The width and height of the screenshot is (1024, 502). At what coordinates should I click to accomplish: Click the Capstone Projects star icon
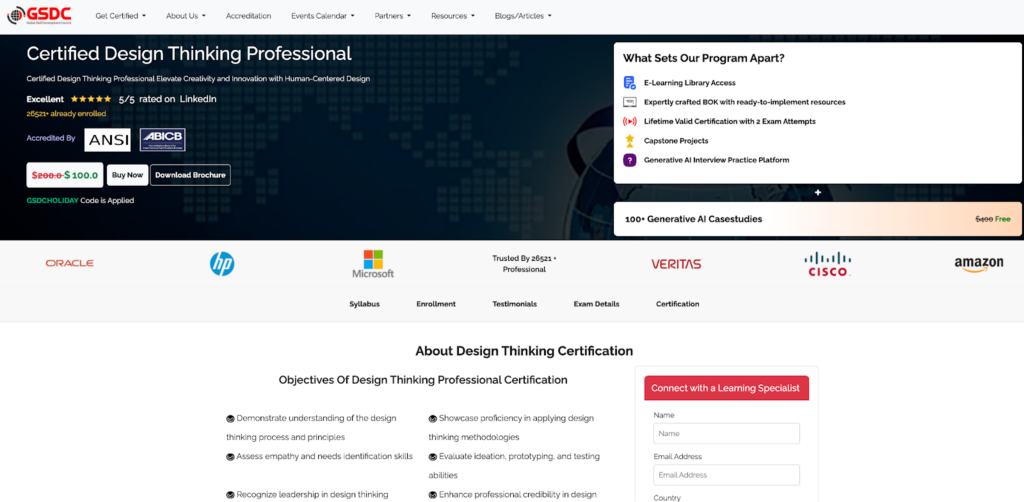pyautogui.click(x=630, y=140)
